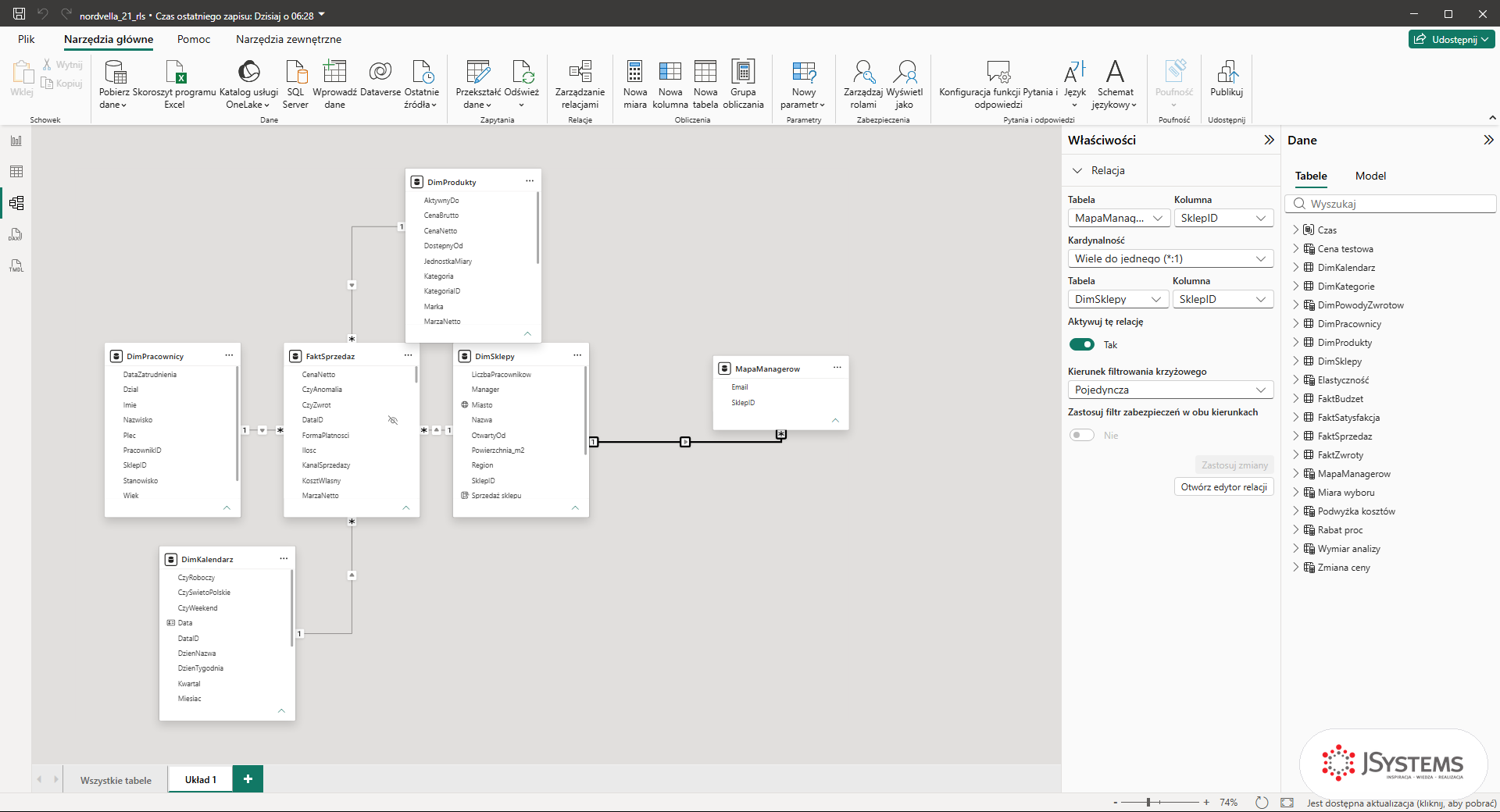Click the zoom slider handle

coord(1148,802)
